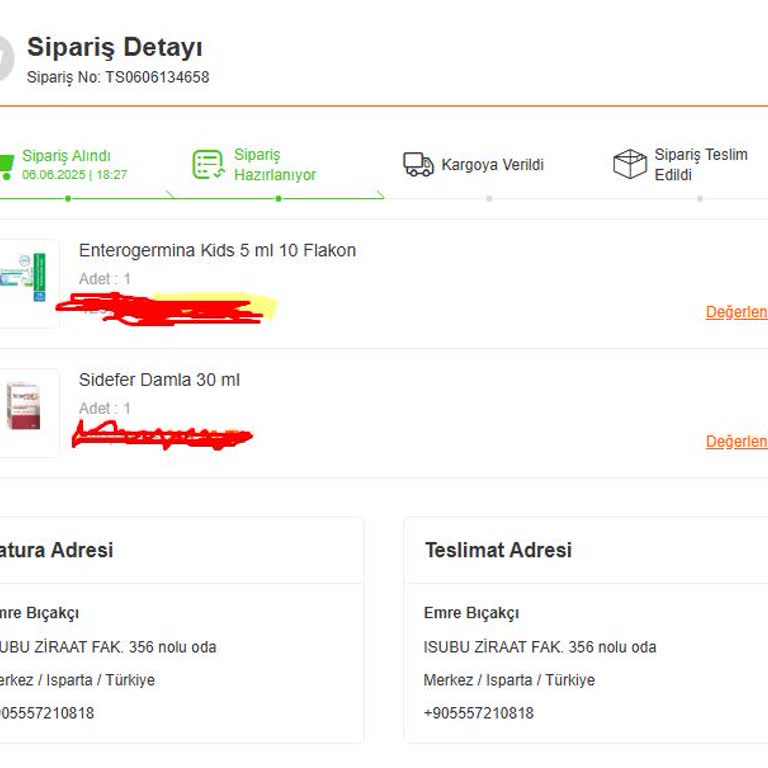Click Değerlendir link for Sidefer Damla
Viewport: 768px width, 768px height.
pyautogui.click(x=737, y=442)
